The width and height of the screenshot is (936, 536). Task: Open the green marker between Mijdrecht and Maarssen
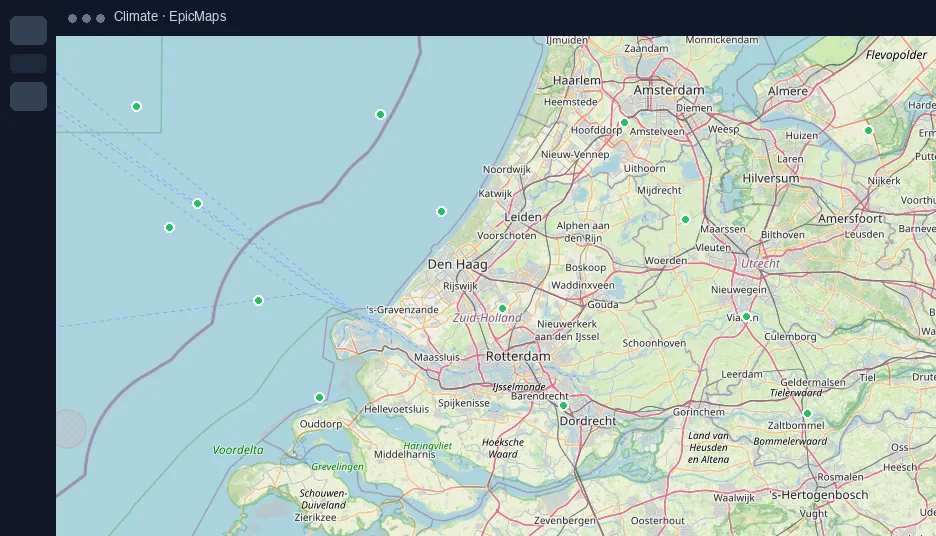coord(685,220)
